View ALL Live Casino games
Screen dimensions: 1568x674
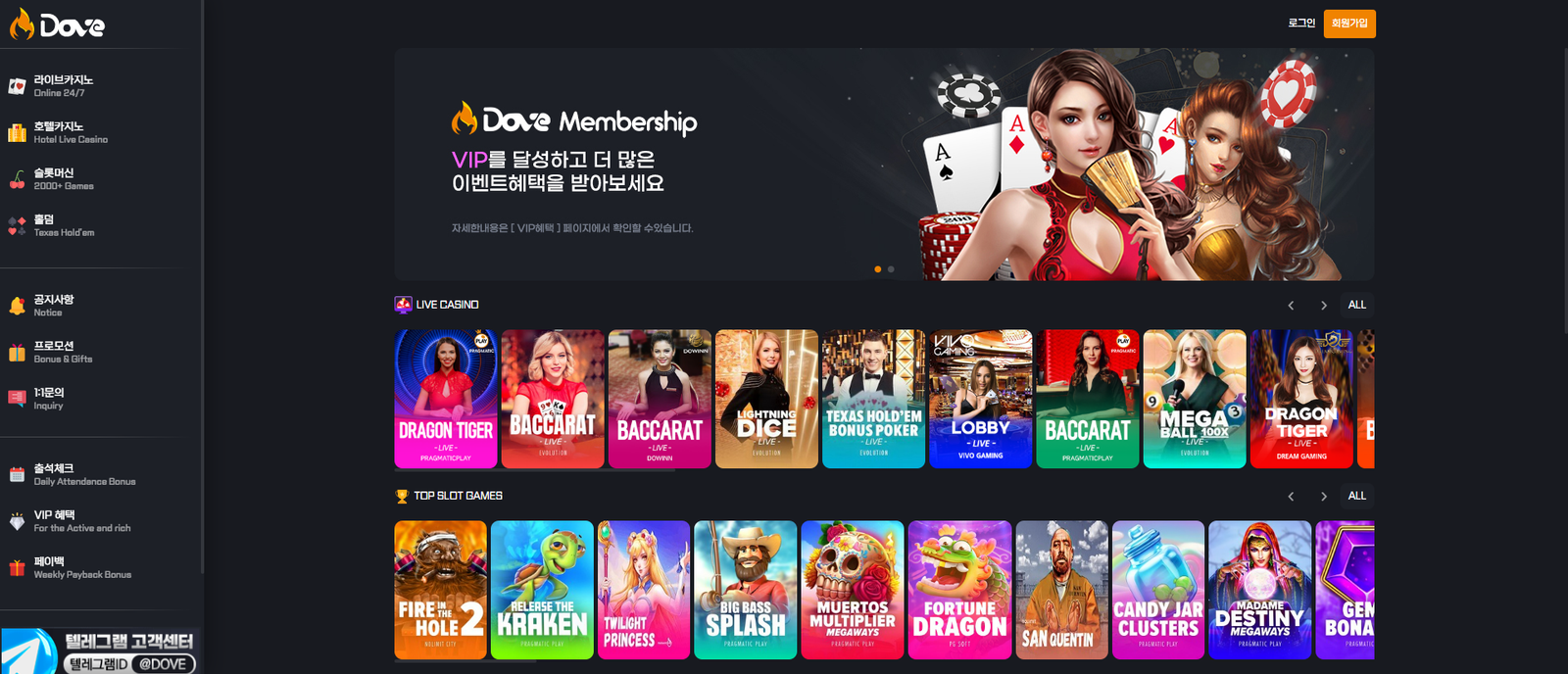(x=1356, y=305)
